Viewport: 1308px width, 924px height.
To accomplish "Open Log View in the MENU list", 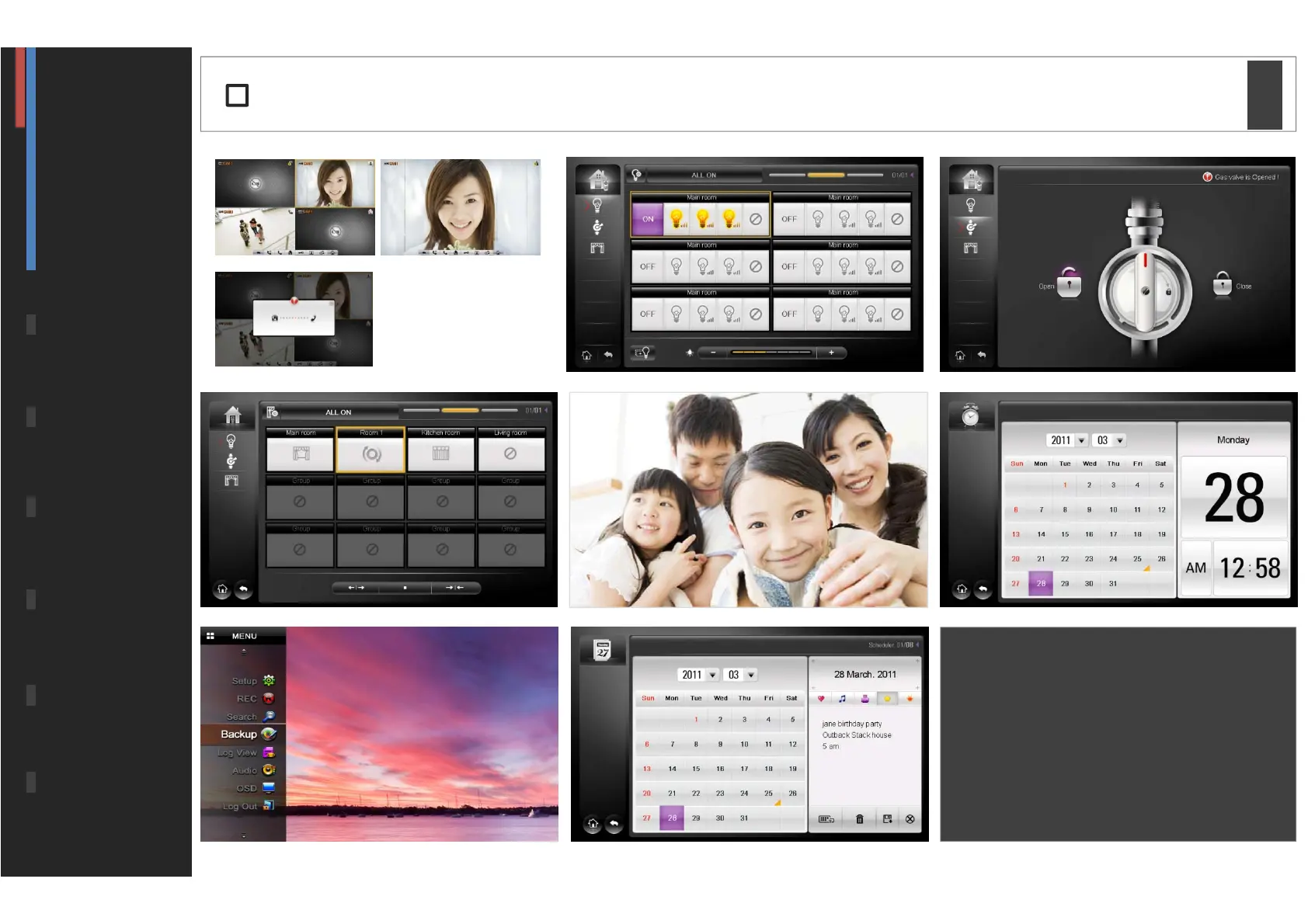I will click(x=246, y=752).
